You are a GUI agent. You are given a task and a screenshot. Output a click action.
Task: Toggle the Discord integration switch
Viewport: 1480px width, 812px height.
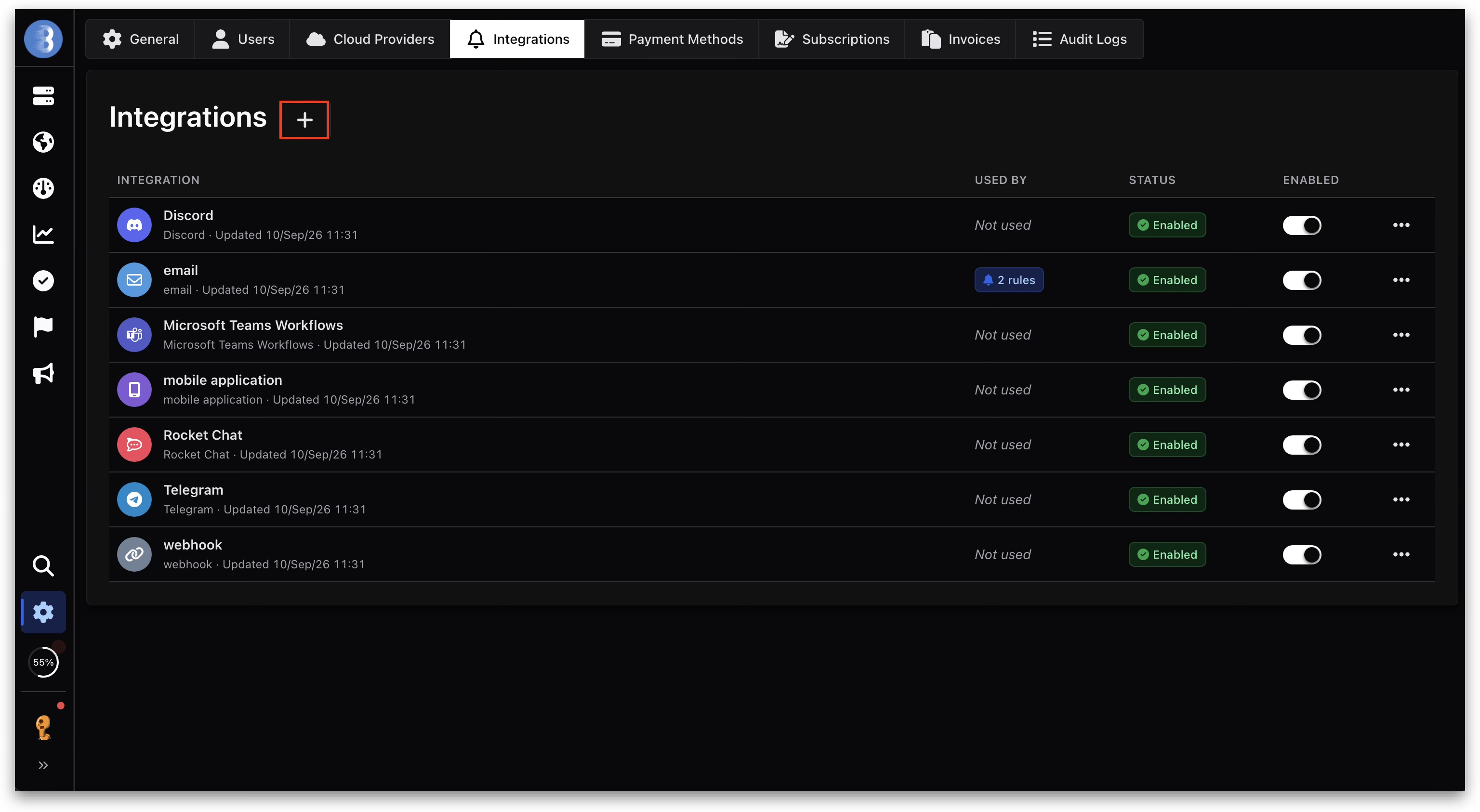point(1302,225)
